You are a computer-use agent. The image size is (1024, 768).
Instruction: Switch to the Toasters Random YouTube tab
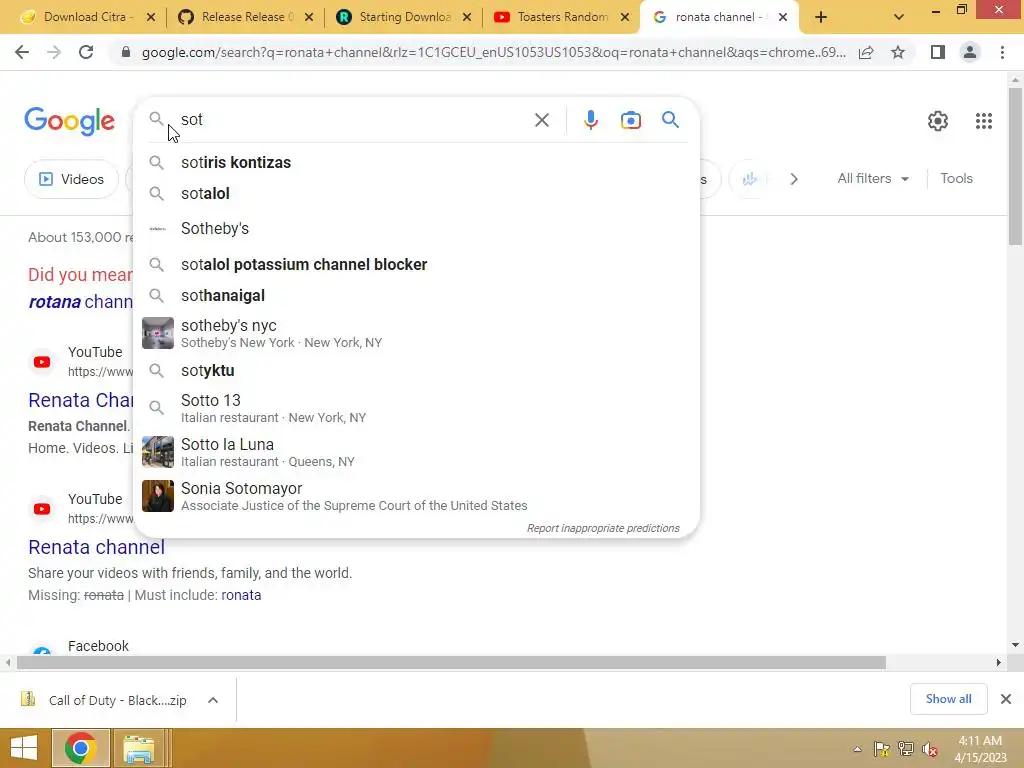point(562,18)
